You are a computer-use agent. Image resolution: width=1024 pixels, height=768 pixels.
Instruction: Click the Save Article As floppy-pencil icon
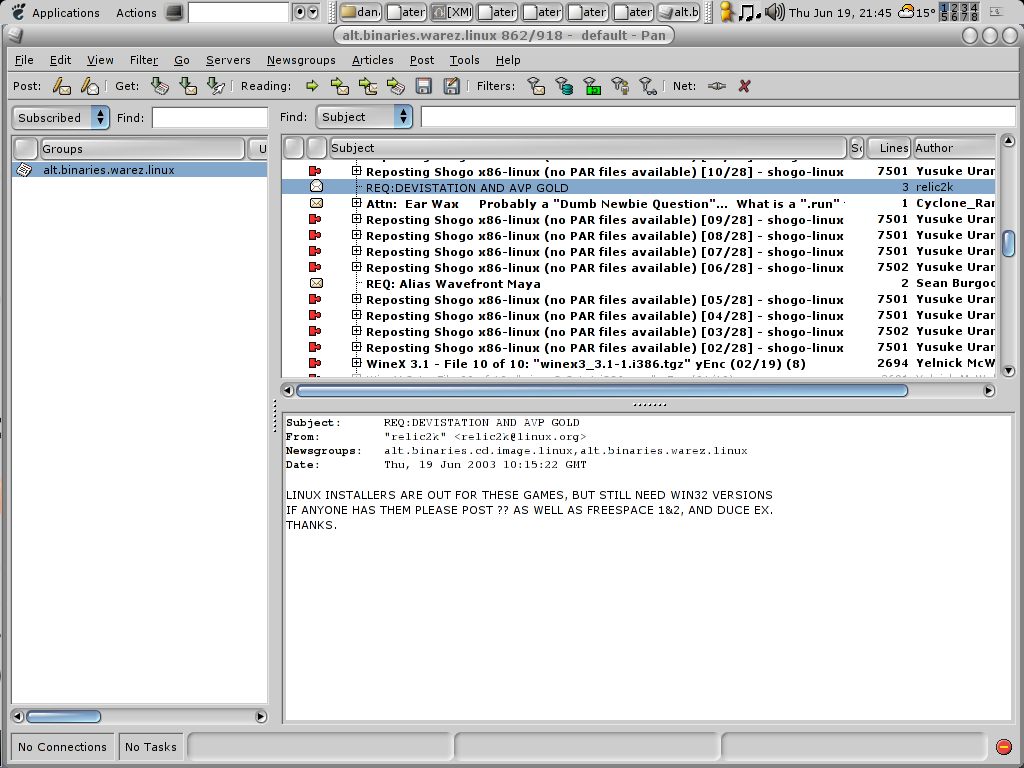click(451, 86)
